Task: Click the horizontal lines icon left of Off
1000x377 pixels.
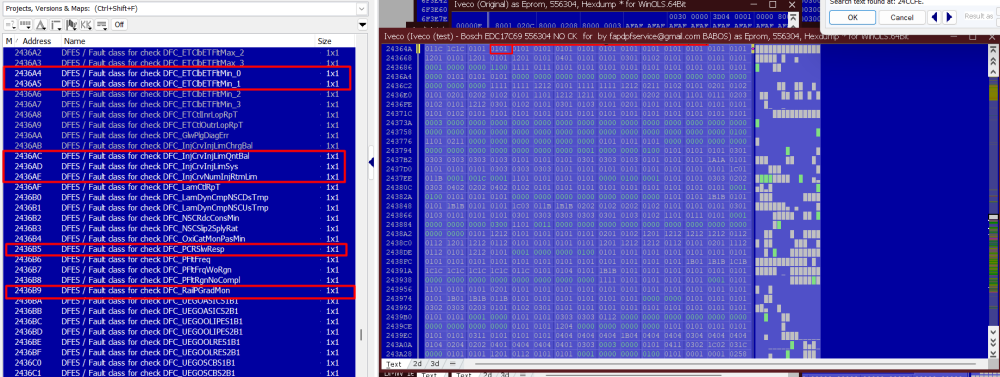Action: tap(101, 25)
